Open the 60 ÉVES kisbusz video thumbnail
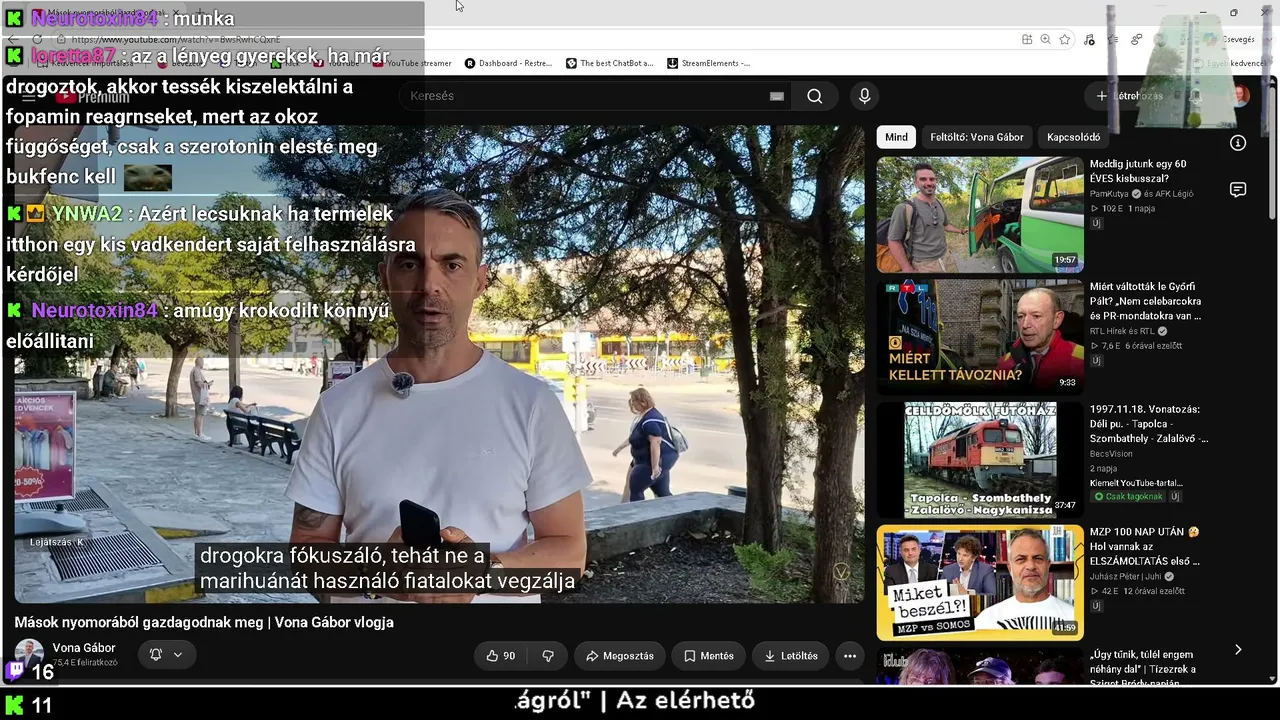 pyautogui.click(x=980, y=214)
